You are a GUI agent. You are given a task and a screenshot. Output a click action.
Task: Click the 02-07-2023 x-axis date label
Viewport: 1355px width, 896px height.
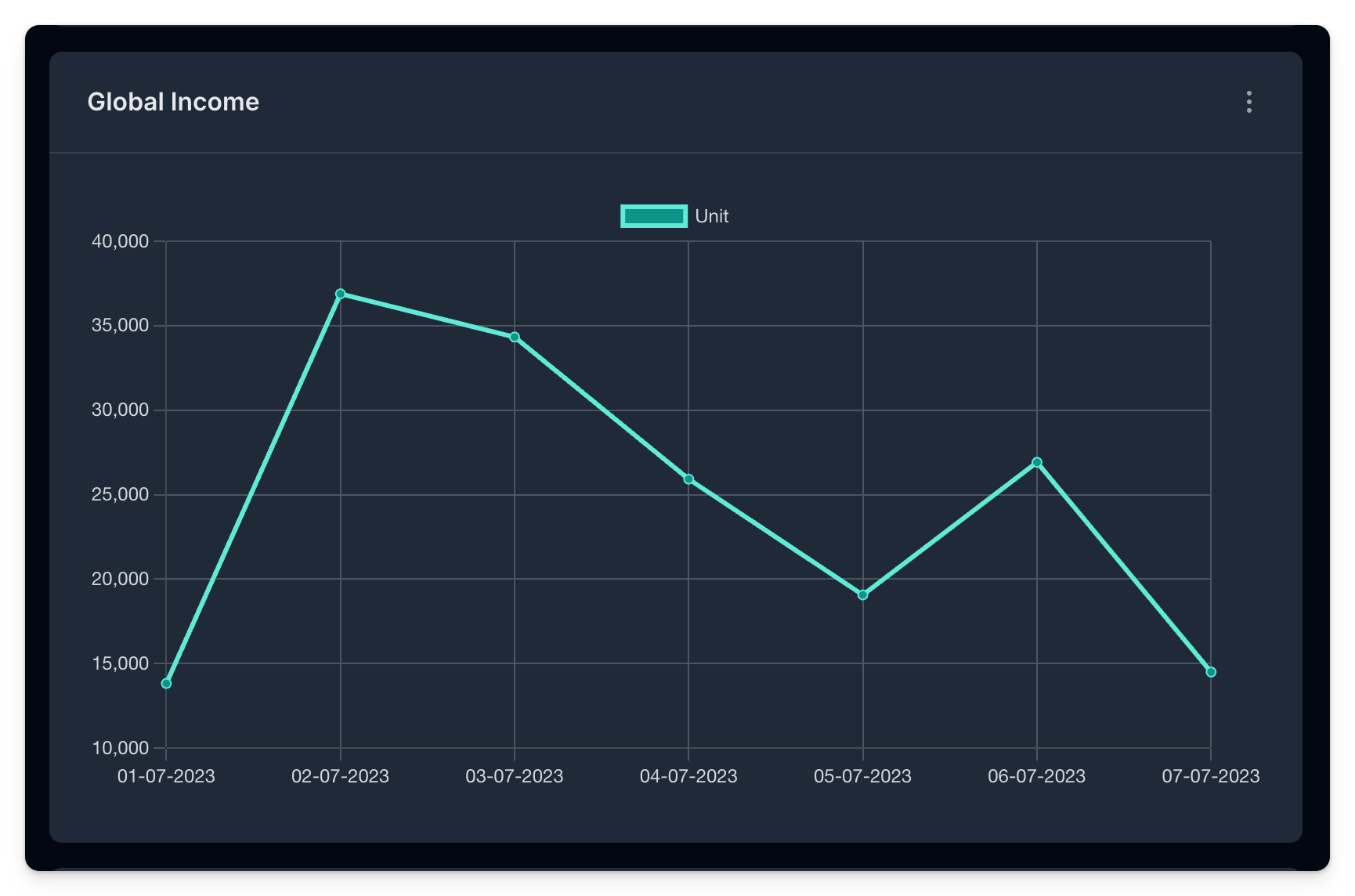(x=341, y=776)
